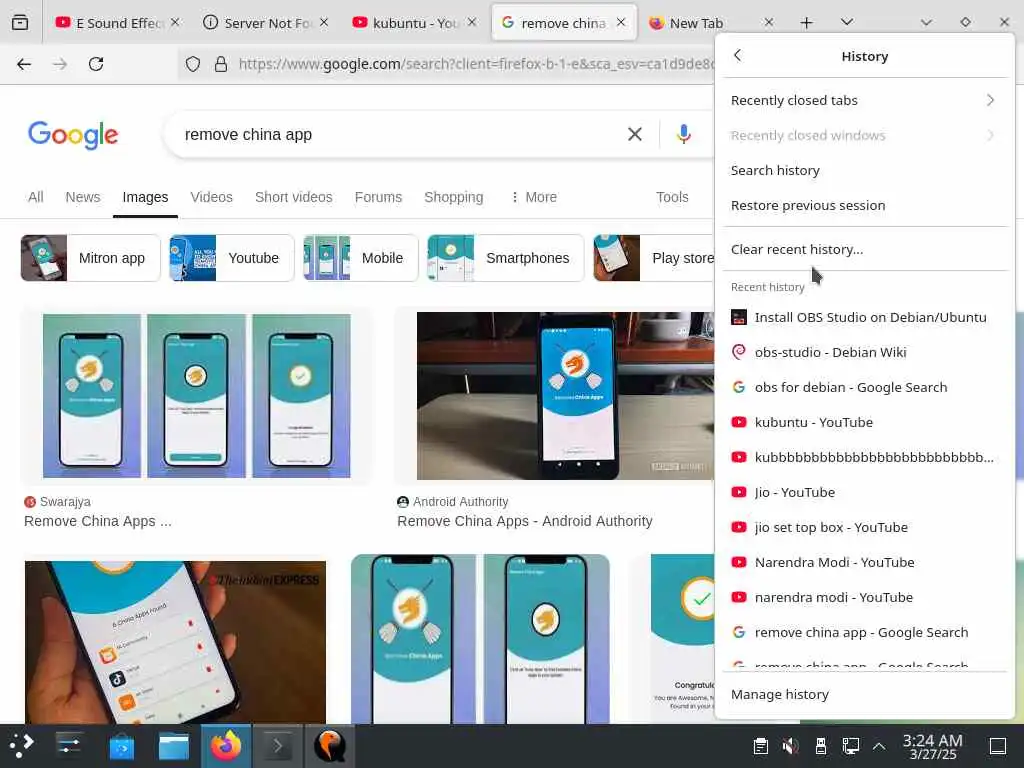This screenshot has width=1024, height=768.
Task: Click the Mobile suggestion chip
Action: pyautogui.click(x=360, y=258)
